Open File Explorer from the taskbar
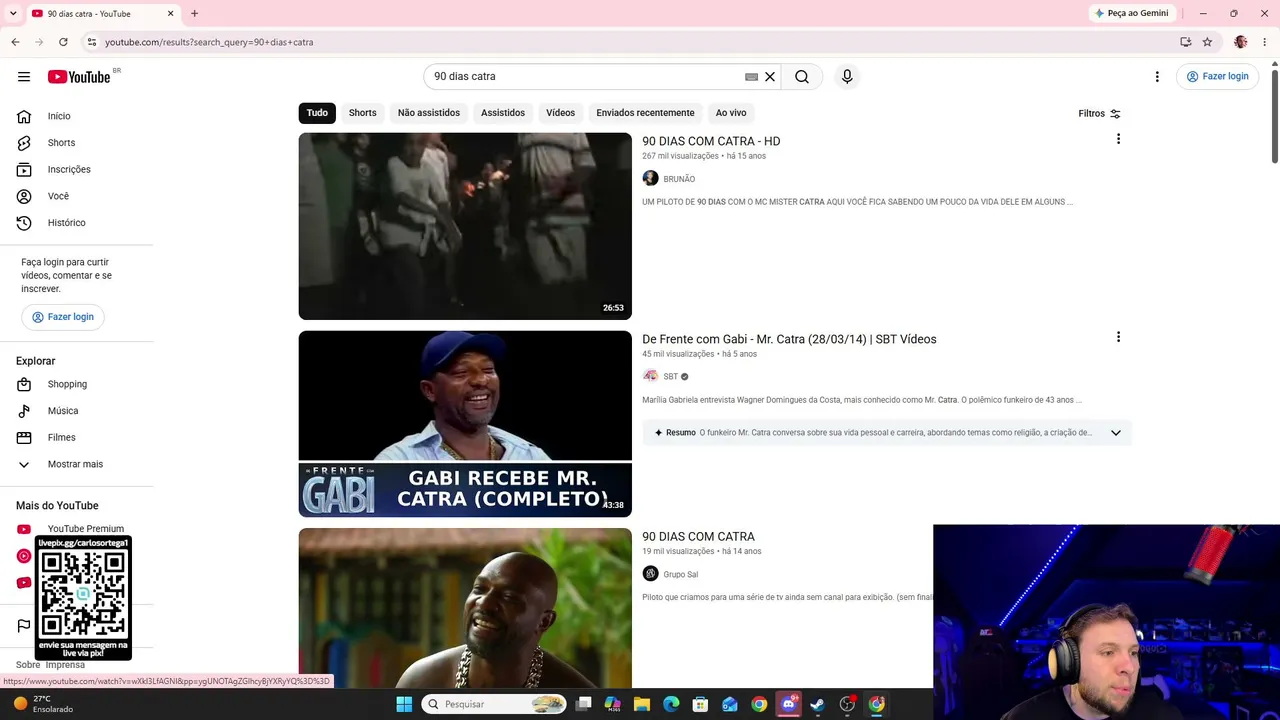1280x720 pixels. 642,704
